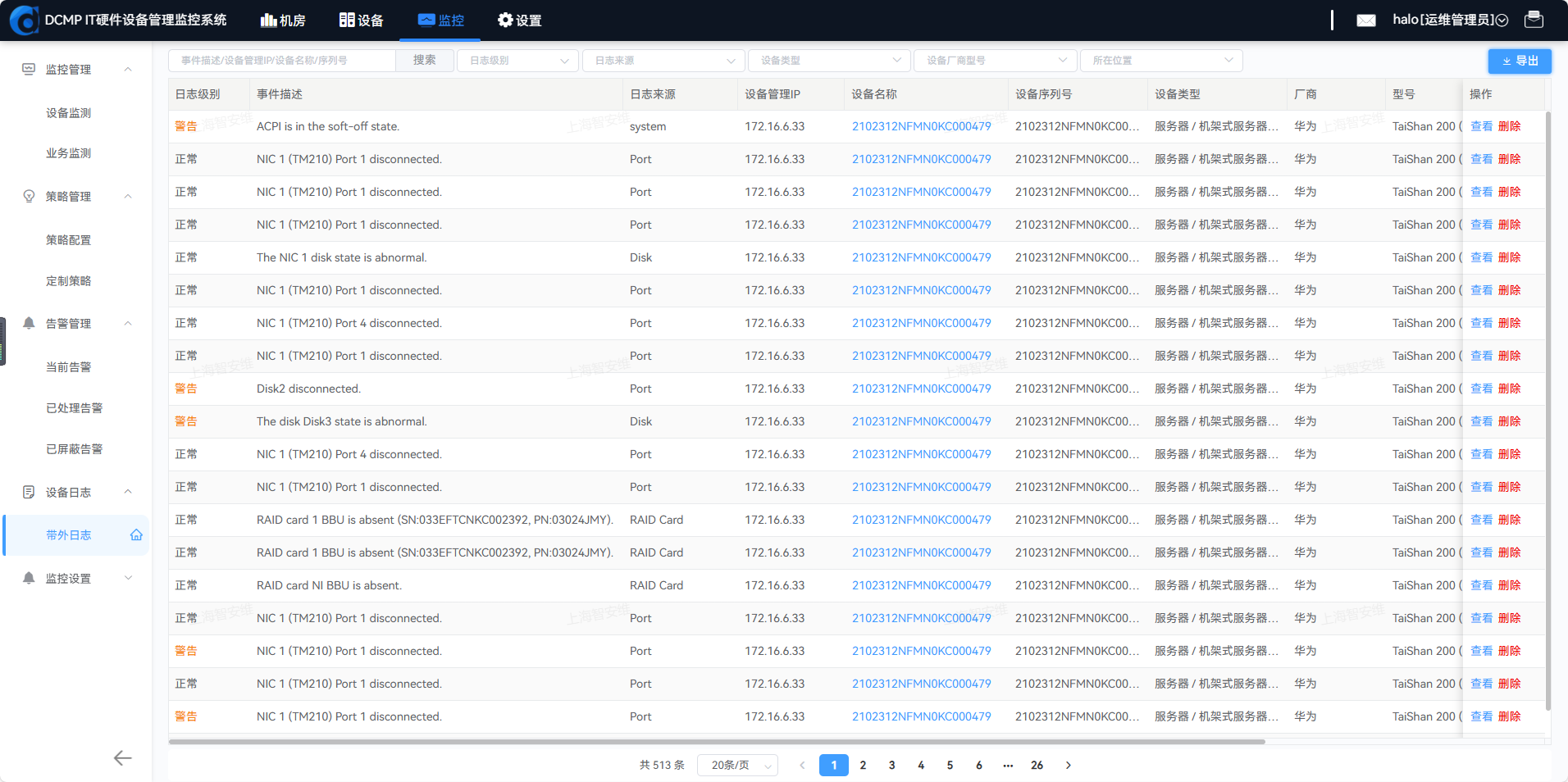Click the 设备日志 document icon in the sidebar
The image size is (1568, 782).
pos(29,493)
